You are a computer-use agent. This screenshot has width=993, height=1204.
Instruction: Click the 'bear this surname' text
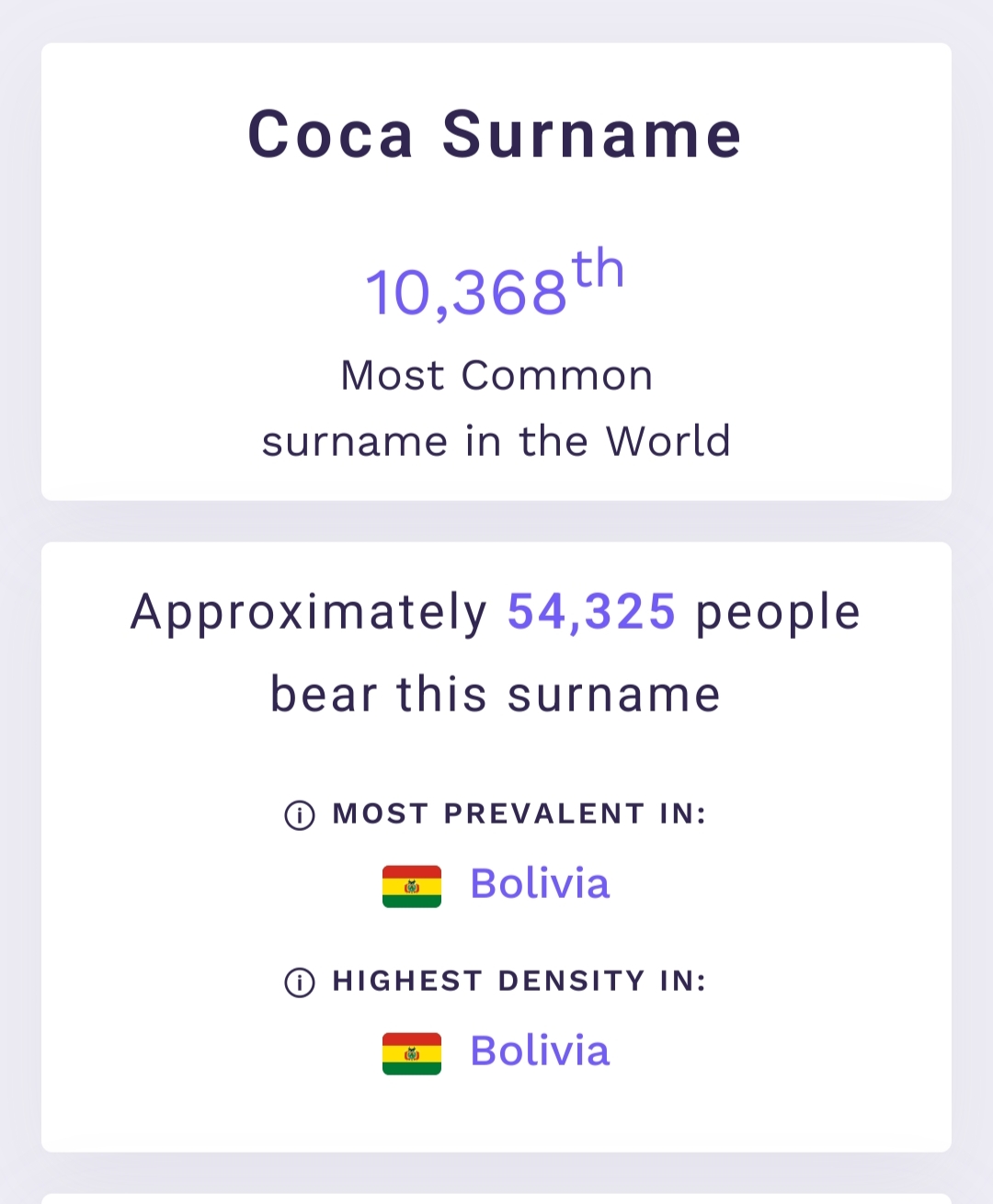496,695
